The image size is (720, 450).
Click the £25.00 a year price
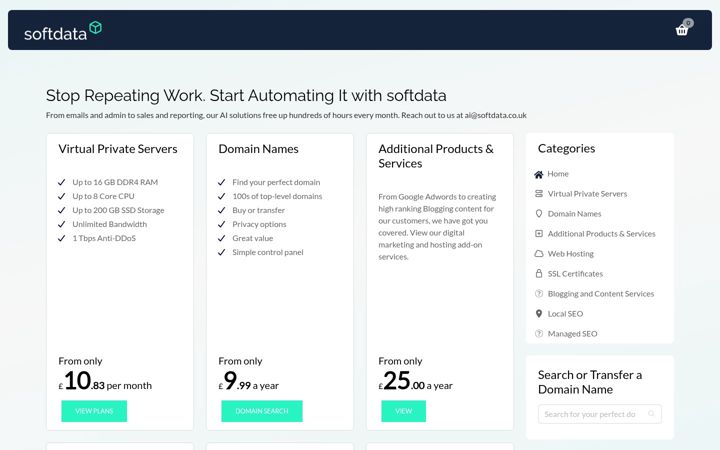(x=415, y=381)
